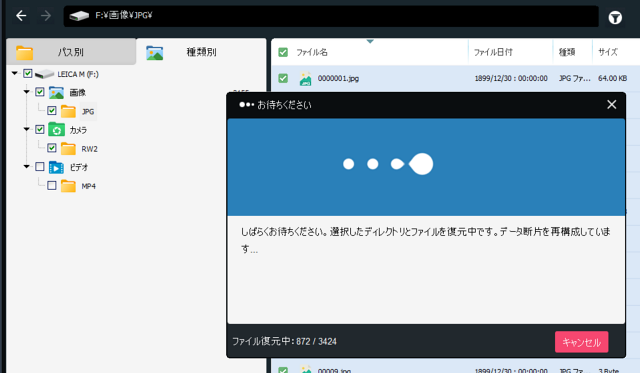
Task: Select the MP4 folder icon
Action: (x=68, y=186)
